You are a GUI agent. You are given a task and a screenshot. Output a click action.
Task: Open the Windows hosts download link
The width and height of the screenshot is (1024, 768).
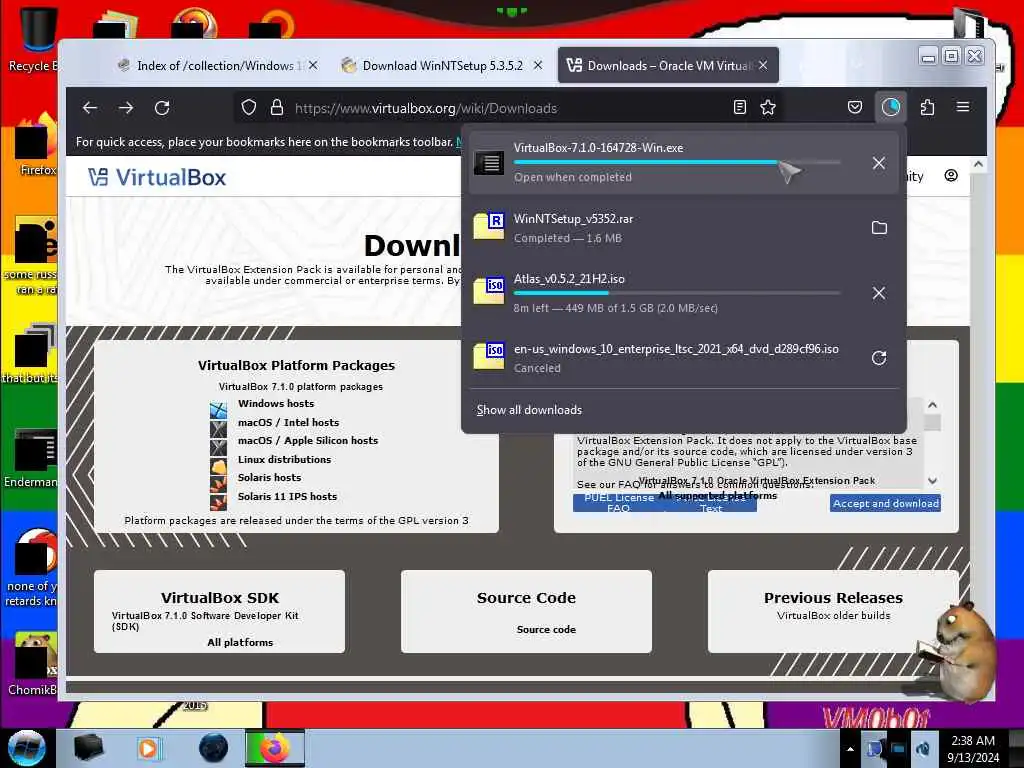pos(276,404)
